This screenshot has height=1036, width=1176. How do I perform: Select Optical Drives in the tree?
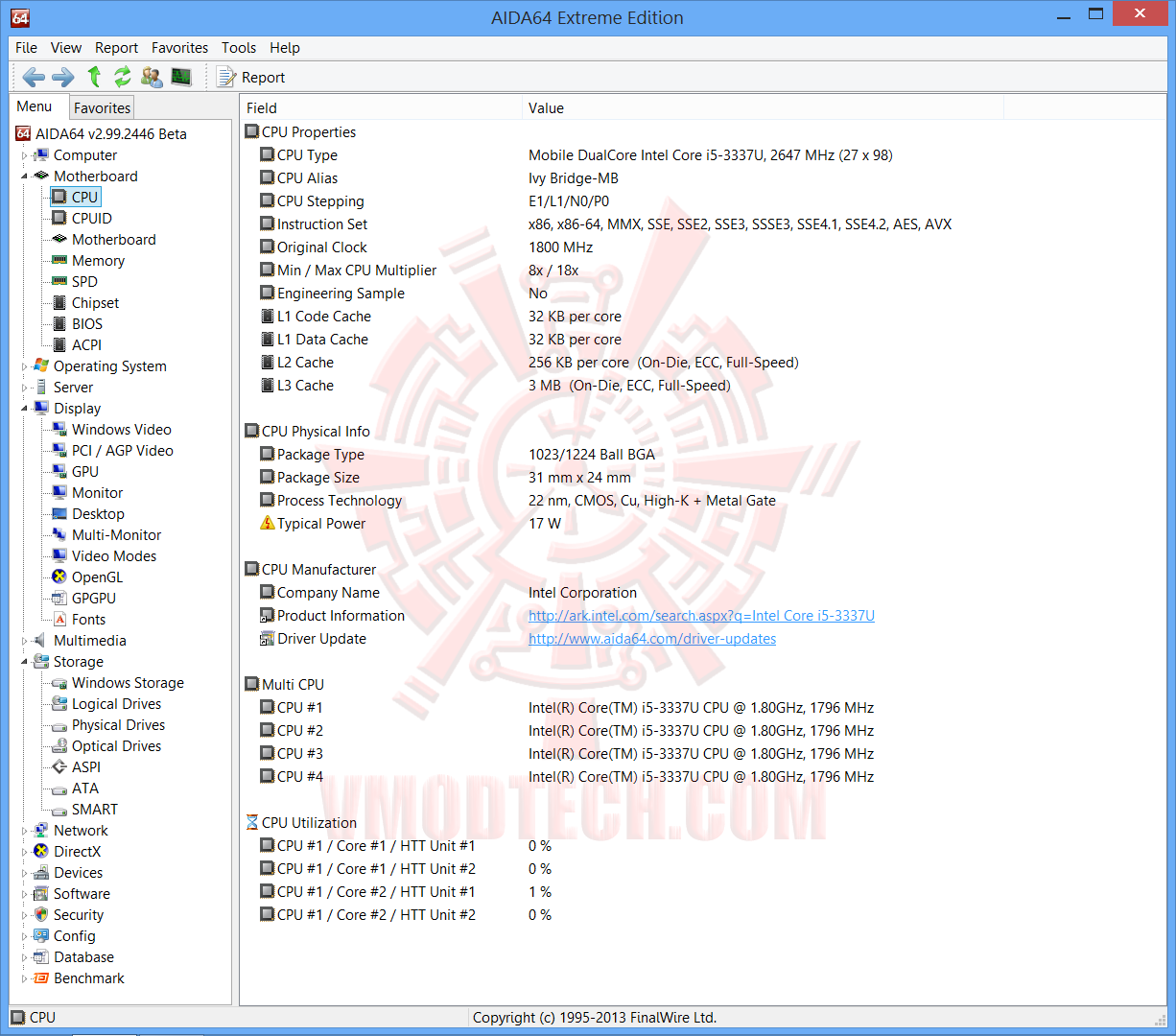tap(116, 746)
